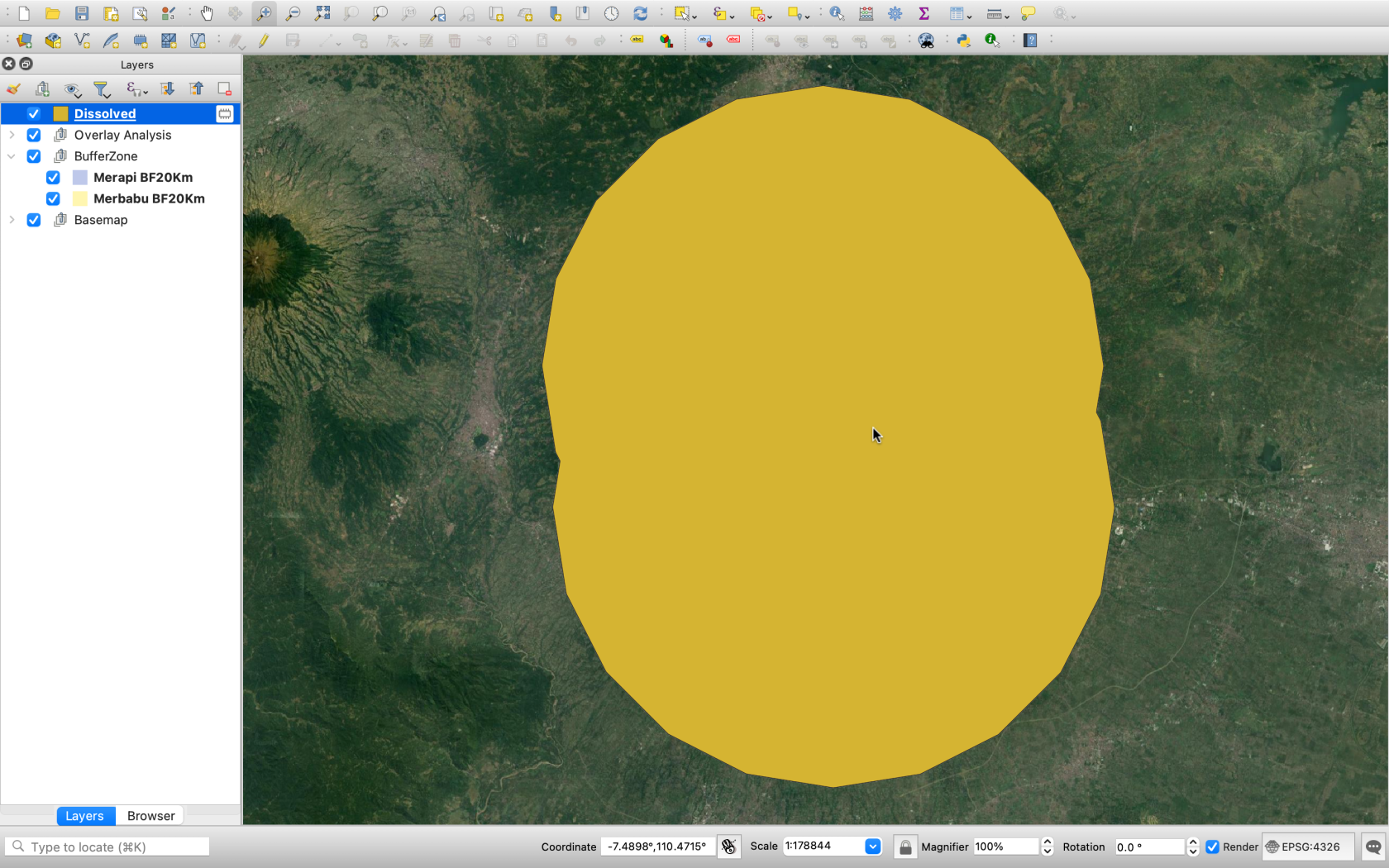The height and width of the screenshot is (868, 1389).
Task: Open the Measure ruler tool dropdown arrow
Action: (x=1007, y=16)
